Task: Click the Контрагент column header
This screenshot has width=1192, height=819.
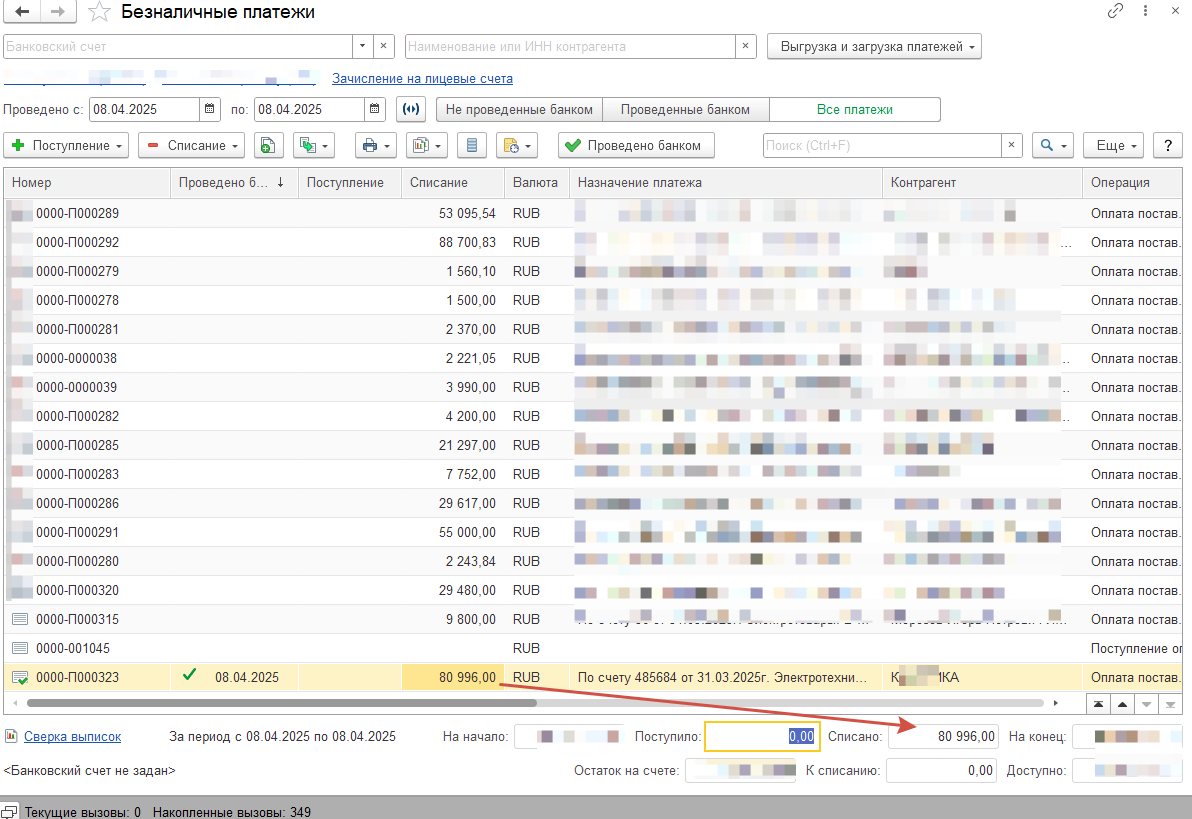Action: coord(982,183)
